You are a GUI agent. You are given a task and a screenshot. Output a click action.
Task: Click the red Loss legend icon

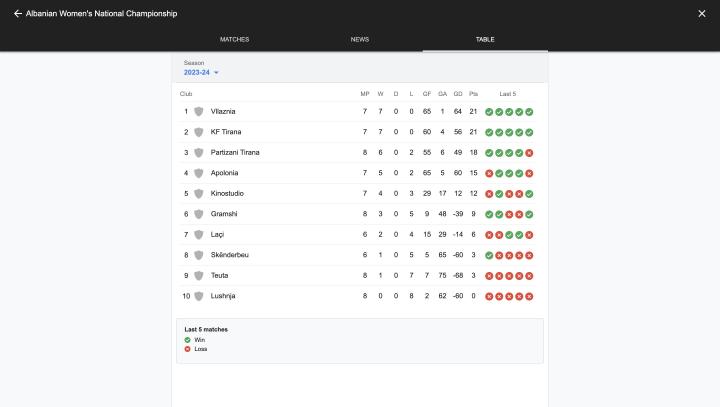point(187,349)
